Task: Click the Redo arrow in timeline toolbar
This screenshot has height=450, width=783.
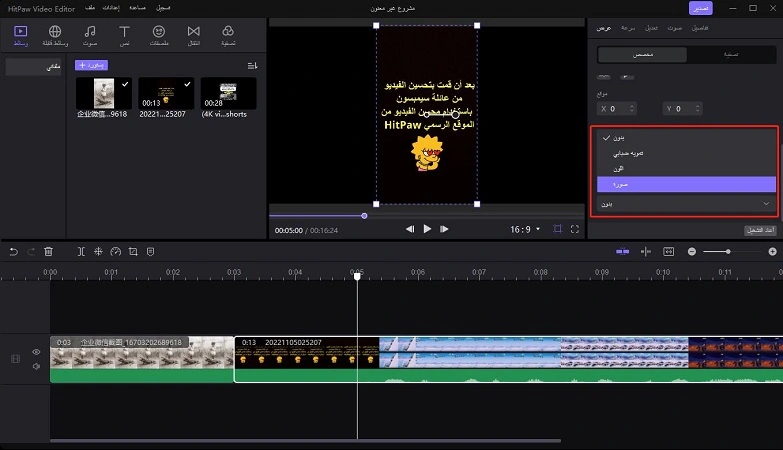Action: (31, 252)
